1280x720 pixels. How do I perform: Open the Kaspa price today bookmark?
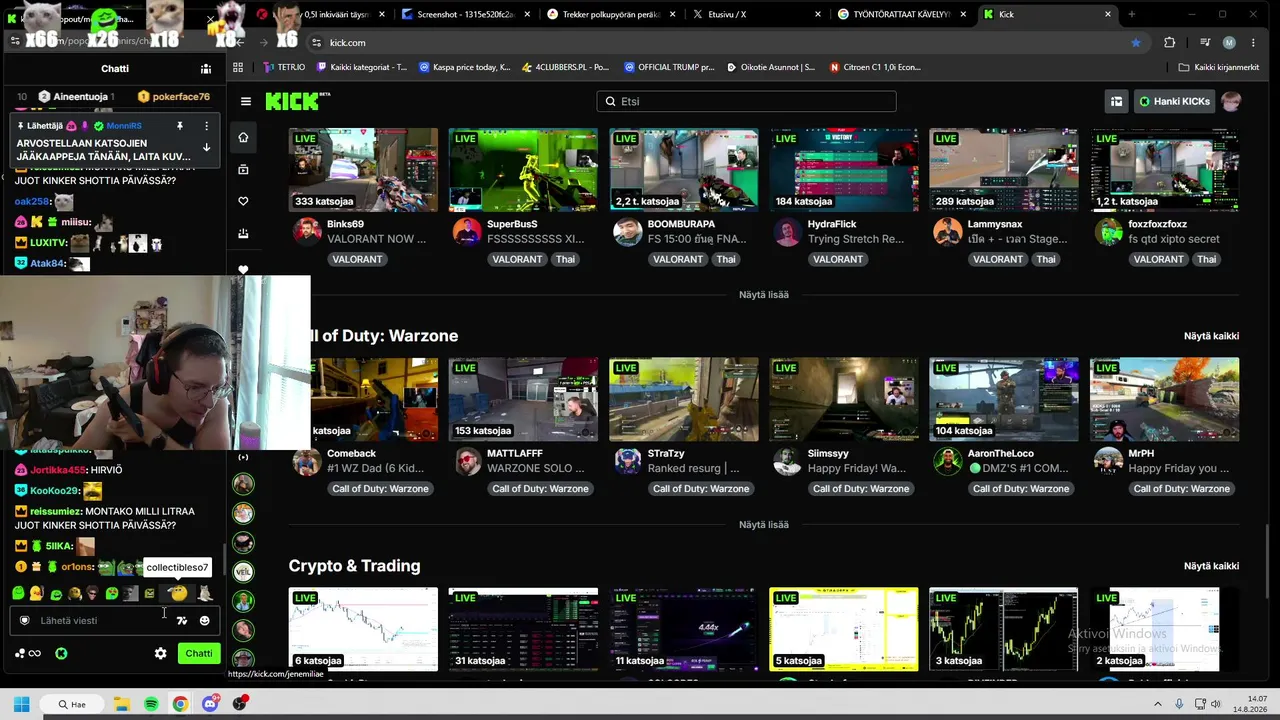tap(464, 67)
